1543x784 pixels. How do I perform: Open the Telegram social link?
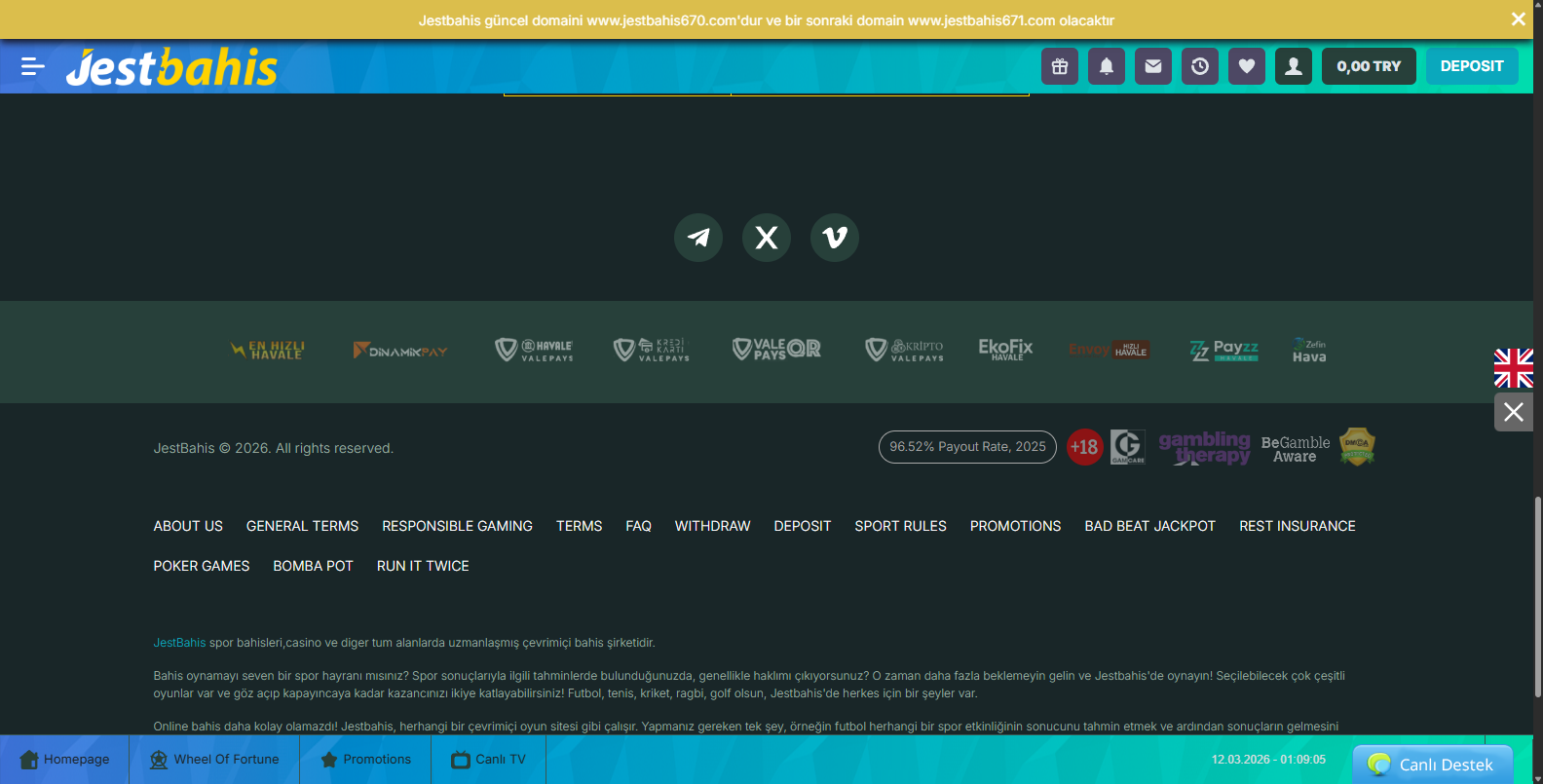click(698, 238)
